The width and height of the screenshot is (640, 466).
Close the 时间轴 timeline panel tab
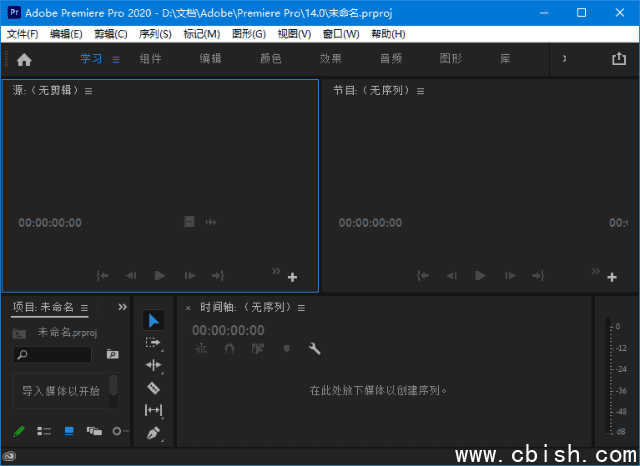(188, 308)
